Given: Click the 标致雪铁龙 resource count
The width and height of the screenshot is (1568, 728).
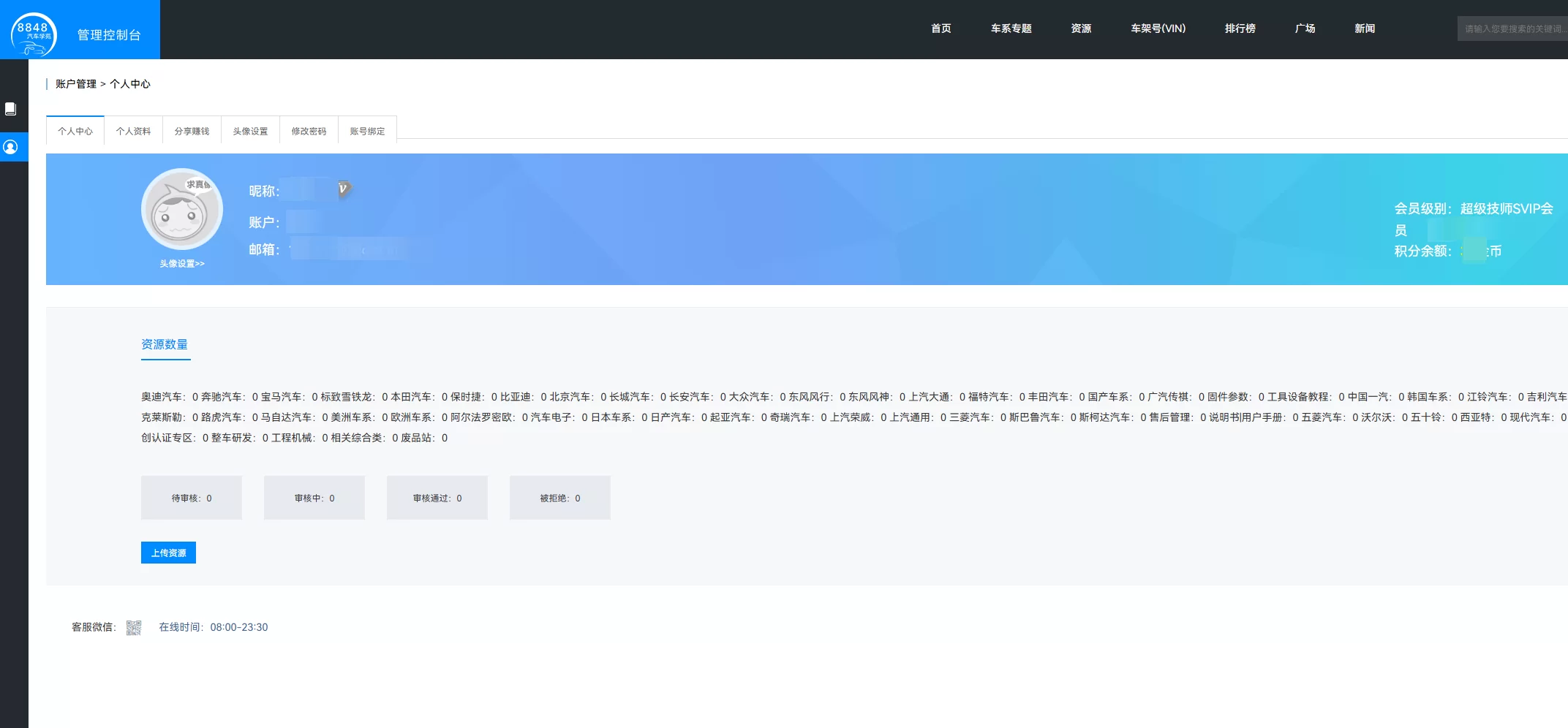Looking at the screenshot, I should click(x=354, y=397).
